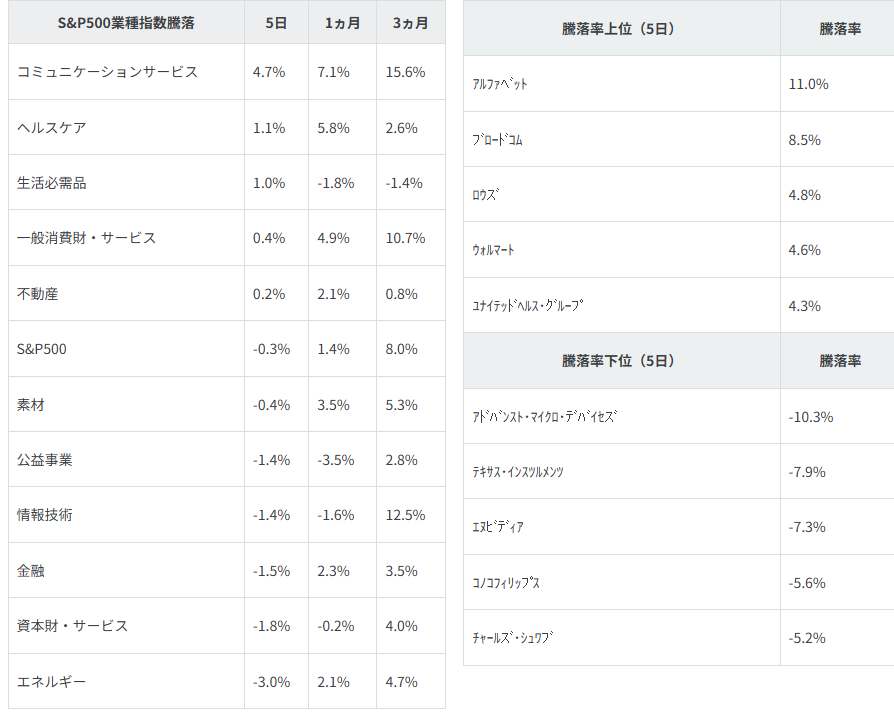Click the 騰落率下位(5日) header
Viewport: 894px width, 724px height.
(619, 361)
